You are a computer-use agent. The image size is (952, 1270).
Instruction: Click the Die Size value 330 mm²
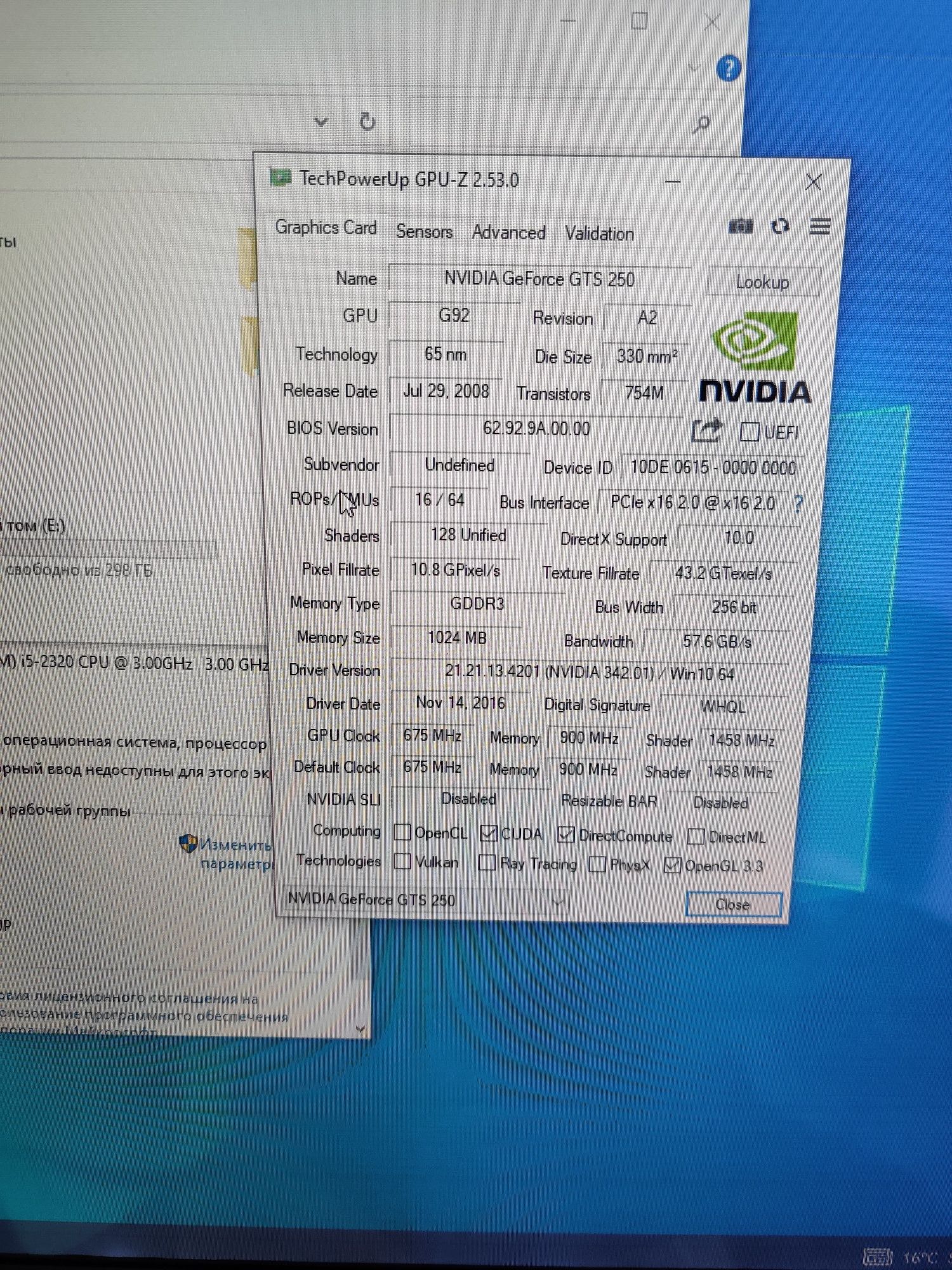647,356
